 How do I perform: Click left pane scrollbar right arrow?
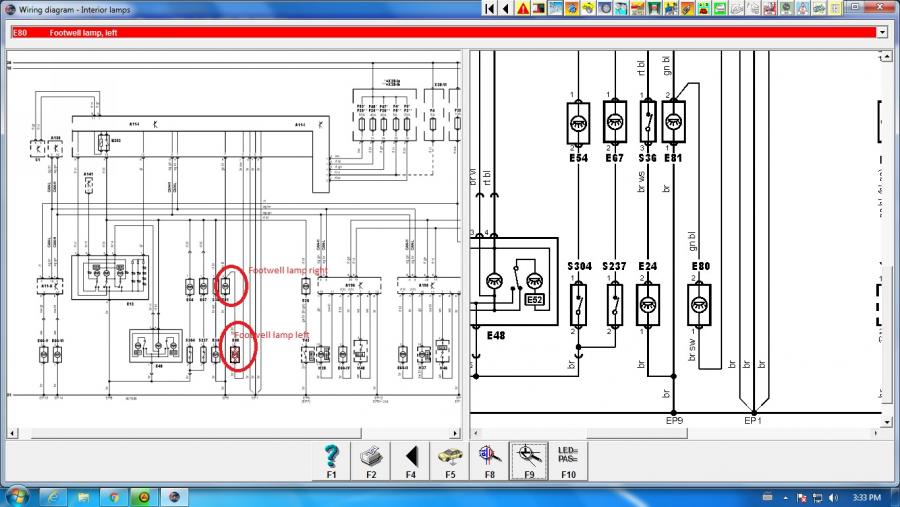456,433
